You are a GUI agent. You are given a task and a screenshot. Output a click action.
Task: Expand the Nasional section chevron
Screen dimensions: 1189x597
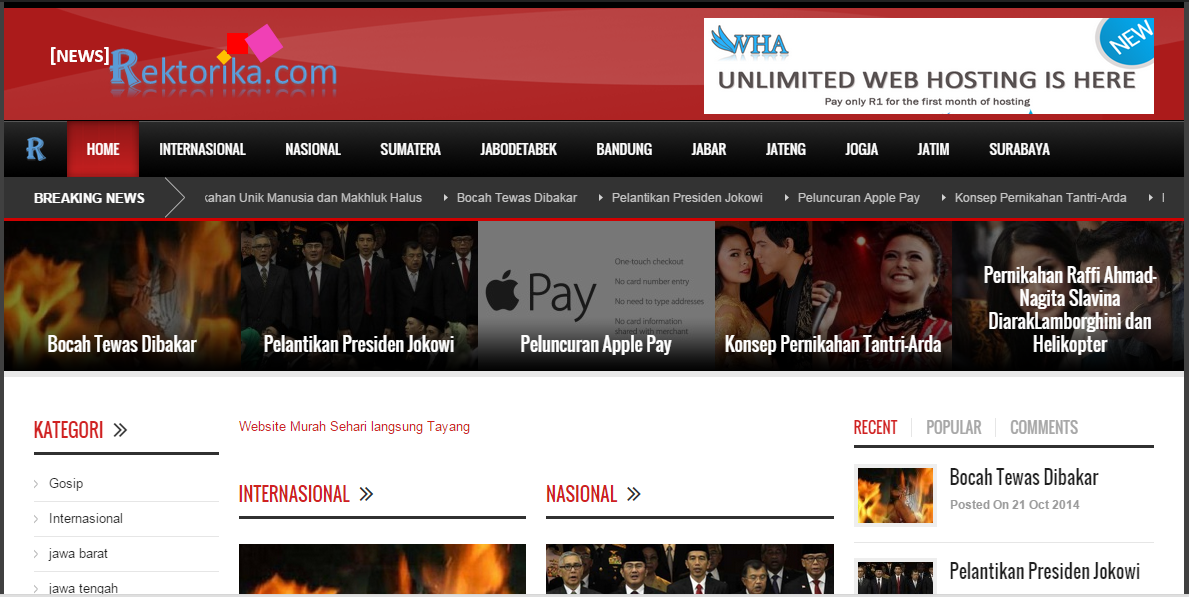click(x=633, y=494)
